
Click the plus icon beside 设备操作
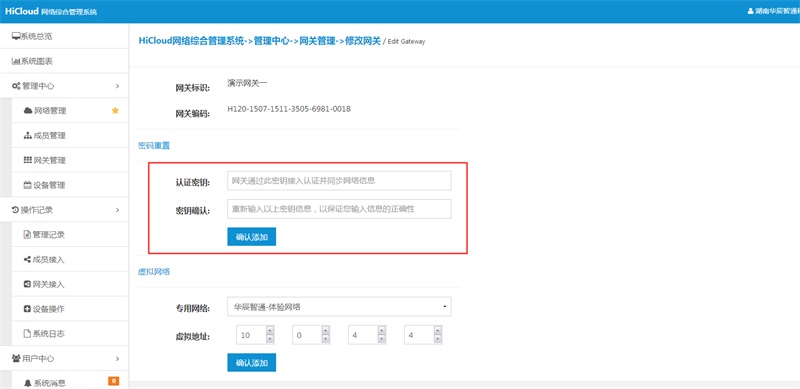pos(28,309)
